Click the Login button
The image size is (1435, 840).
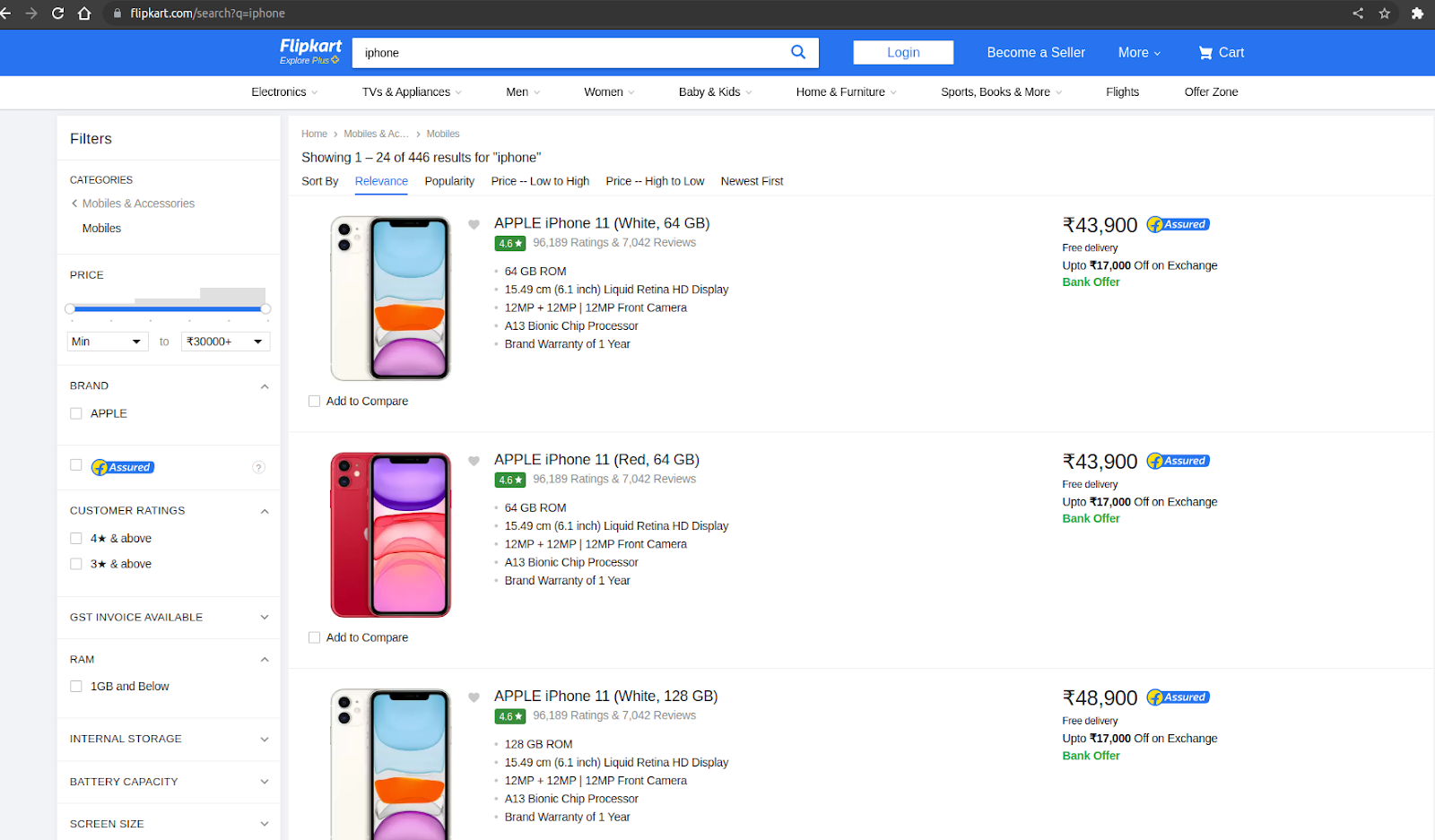coord(903,53)
